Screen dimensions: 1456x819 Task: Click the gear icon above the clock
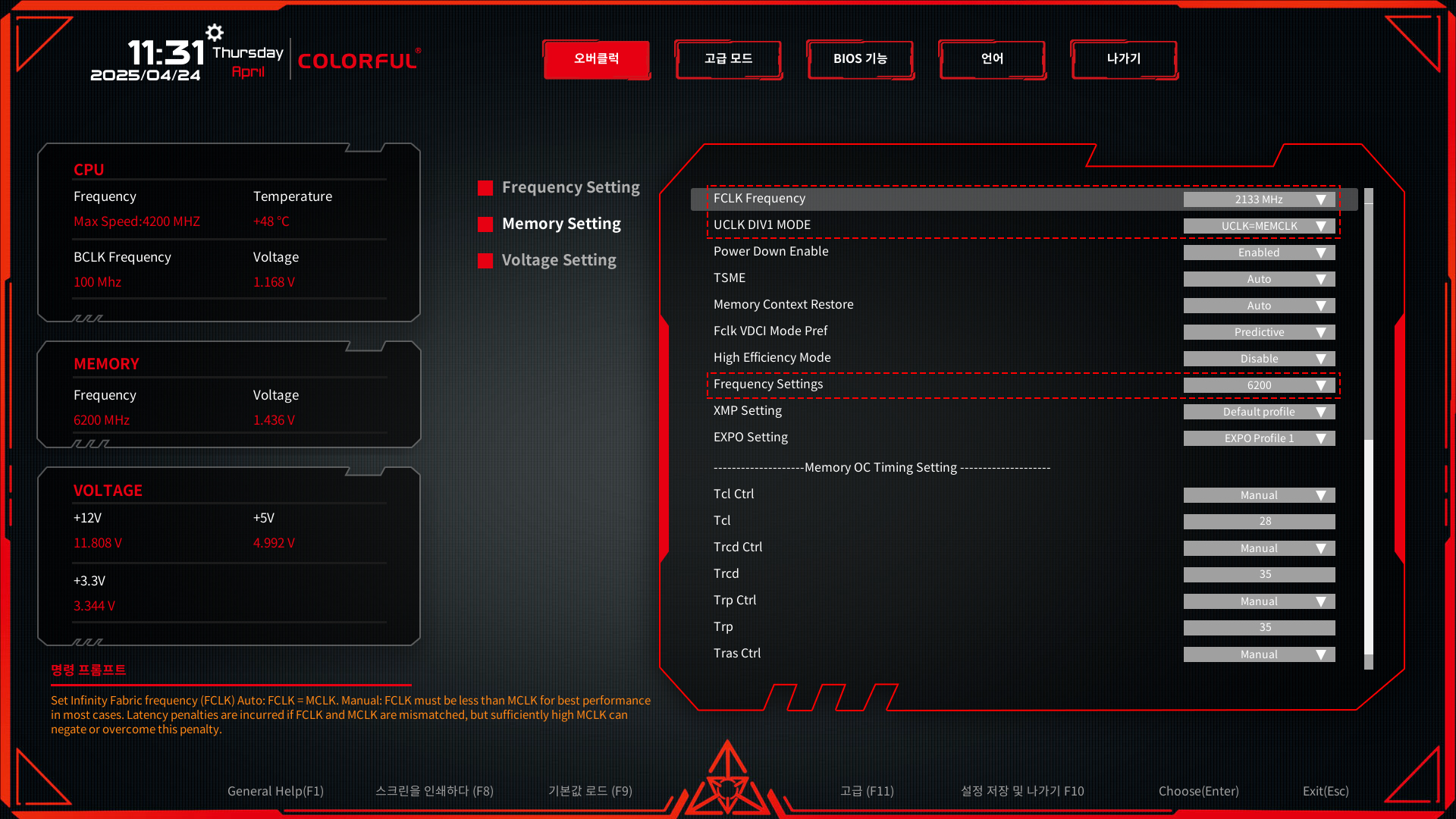pos(215,33)
